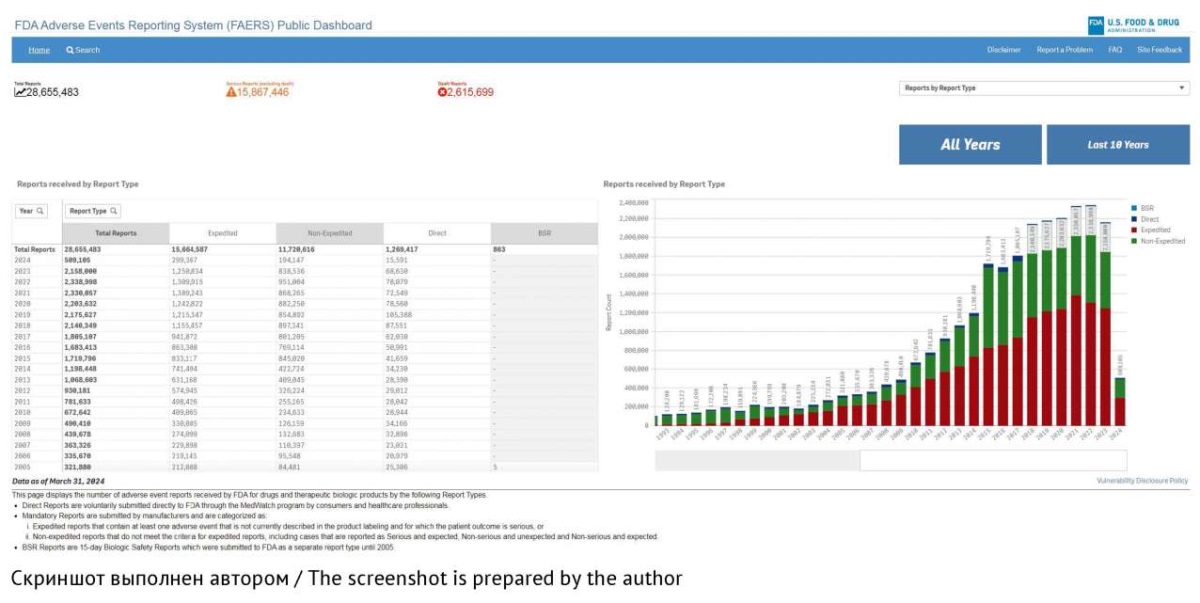Screen dimensions: 1200x603
Task: Click the 2,338,998 total for 2022
Action: coord(80,282)
